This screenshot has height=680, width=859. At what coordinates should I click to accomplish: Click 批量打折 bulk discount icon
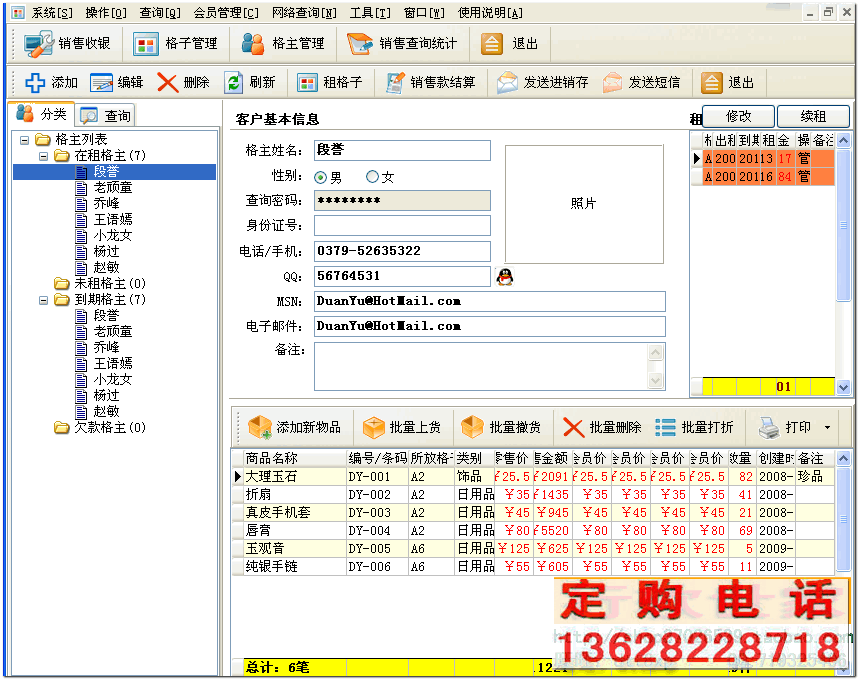click(665, 427)
